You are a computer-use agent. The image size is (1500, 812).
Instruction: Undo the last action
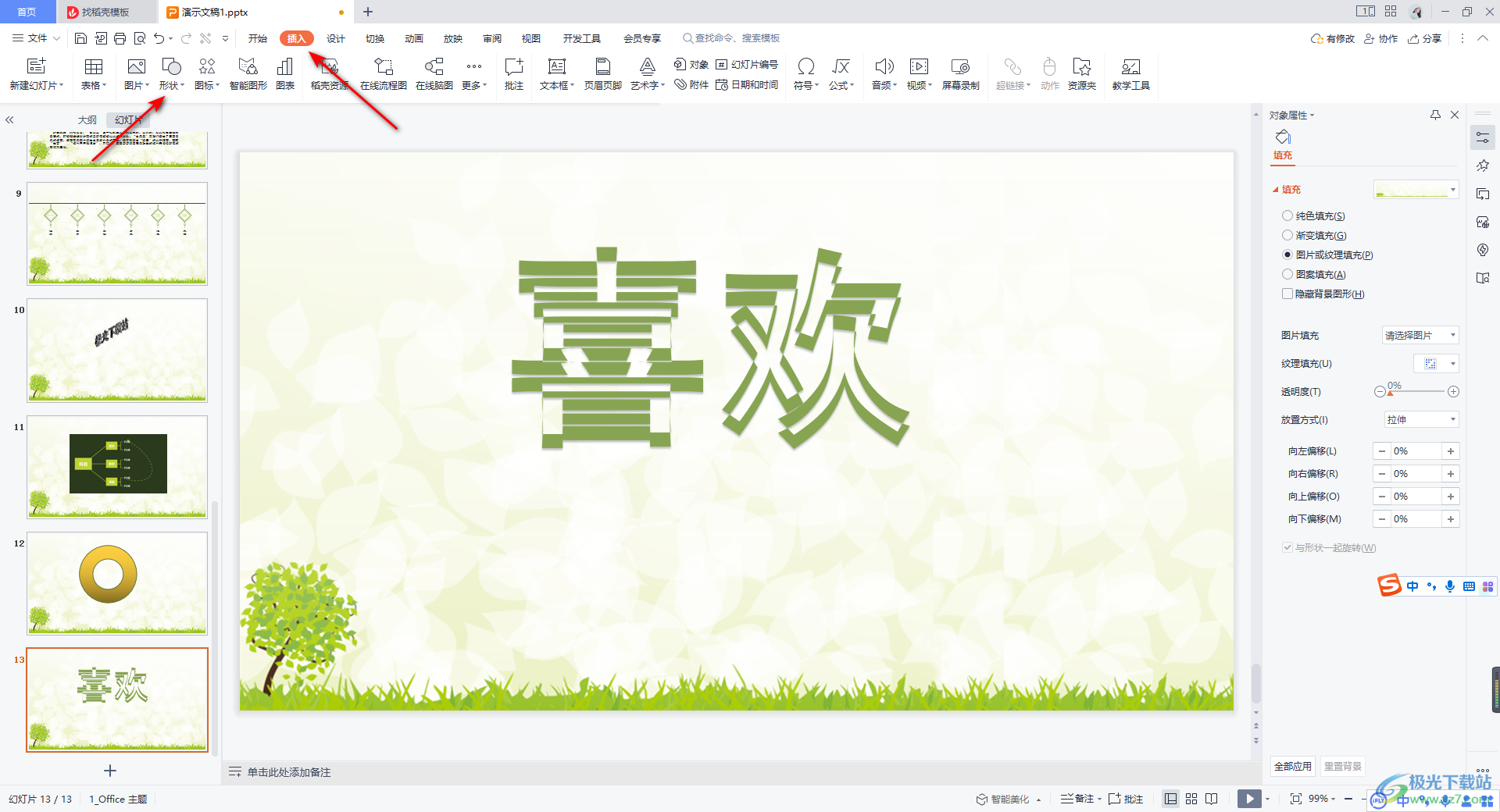click(159, 38)
